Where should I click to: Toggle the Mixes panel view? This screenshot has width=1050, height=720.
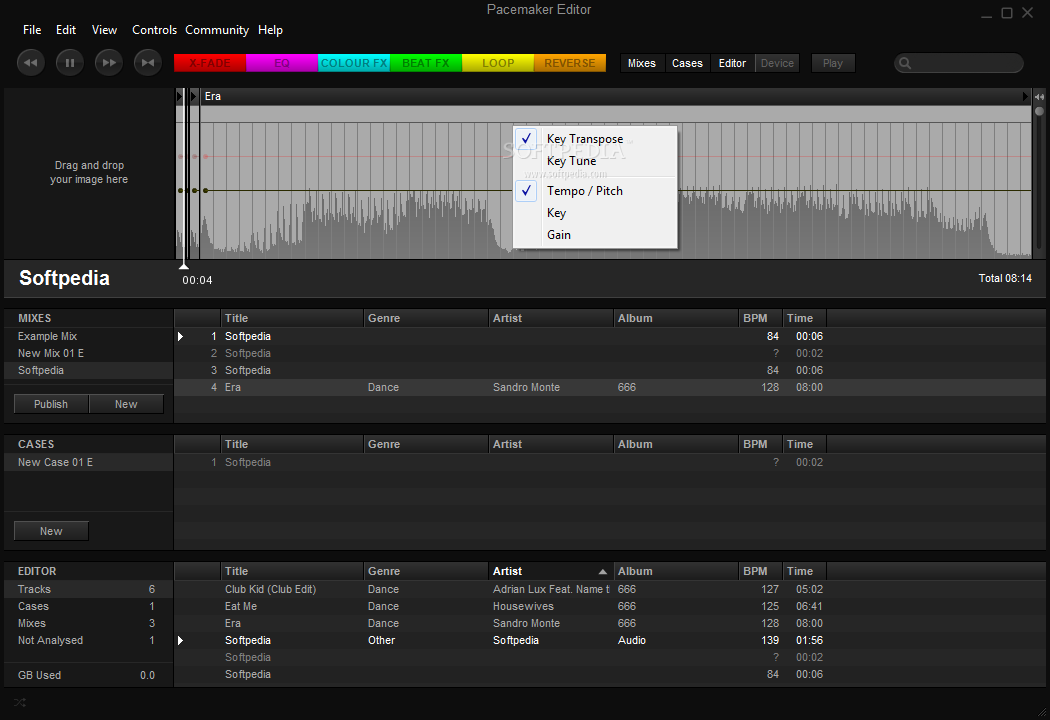coord(642,63)
